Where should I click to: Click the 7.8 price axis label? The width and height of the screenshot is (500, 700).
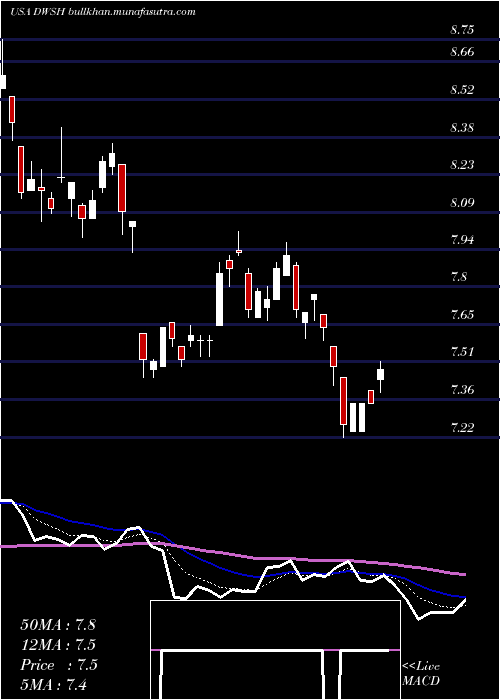pyautogui.click(x=458, y=277)
